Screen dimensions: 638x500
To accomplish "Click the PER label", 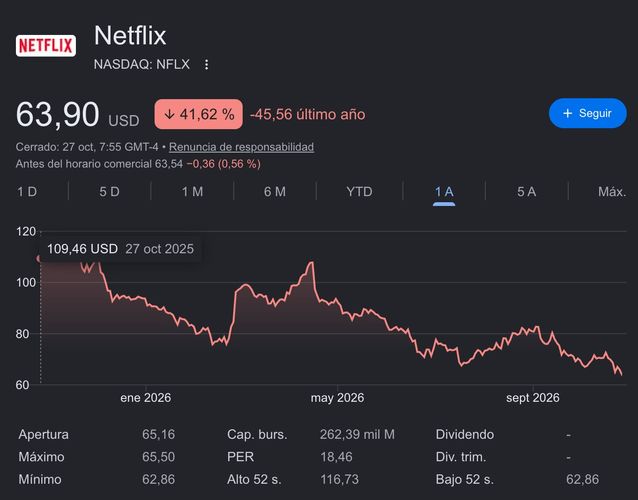I will pos(240,457).
